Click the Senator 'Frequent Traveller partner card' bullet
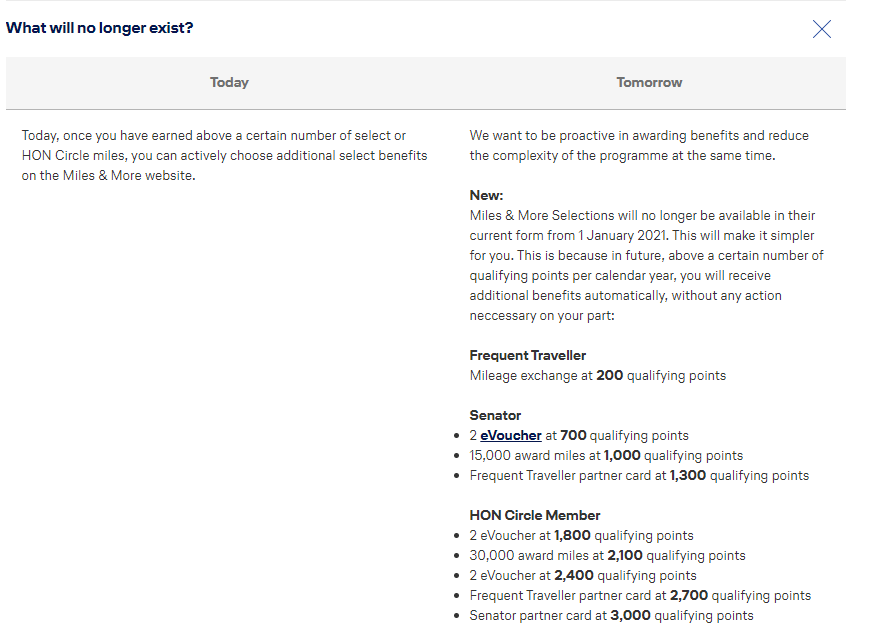The height and width of the screenshot is (633, 879). [639, 475]
